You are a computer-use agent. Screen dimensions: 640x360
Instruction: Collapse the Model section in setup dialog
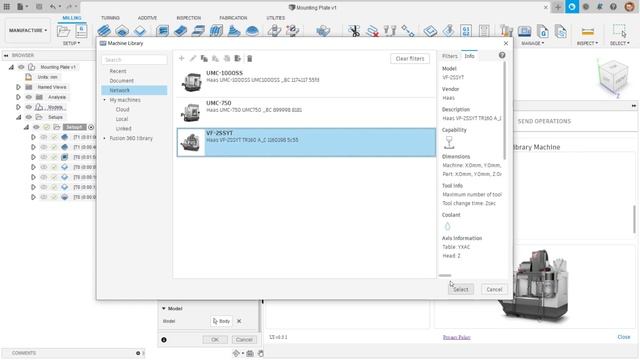click(164, 309)
